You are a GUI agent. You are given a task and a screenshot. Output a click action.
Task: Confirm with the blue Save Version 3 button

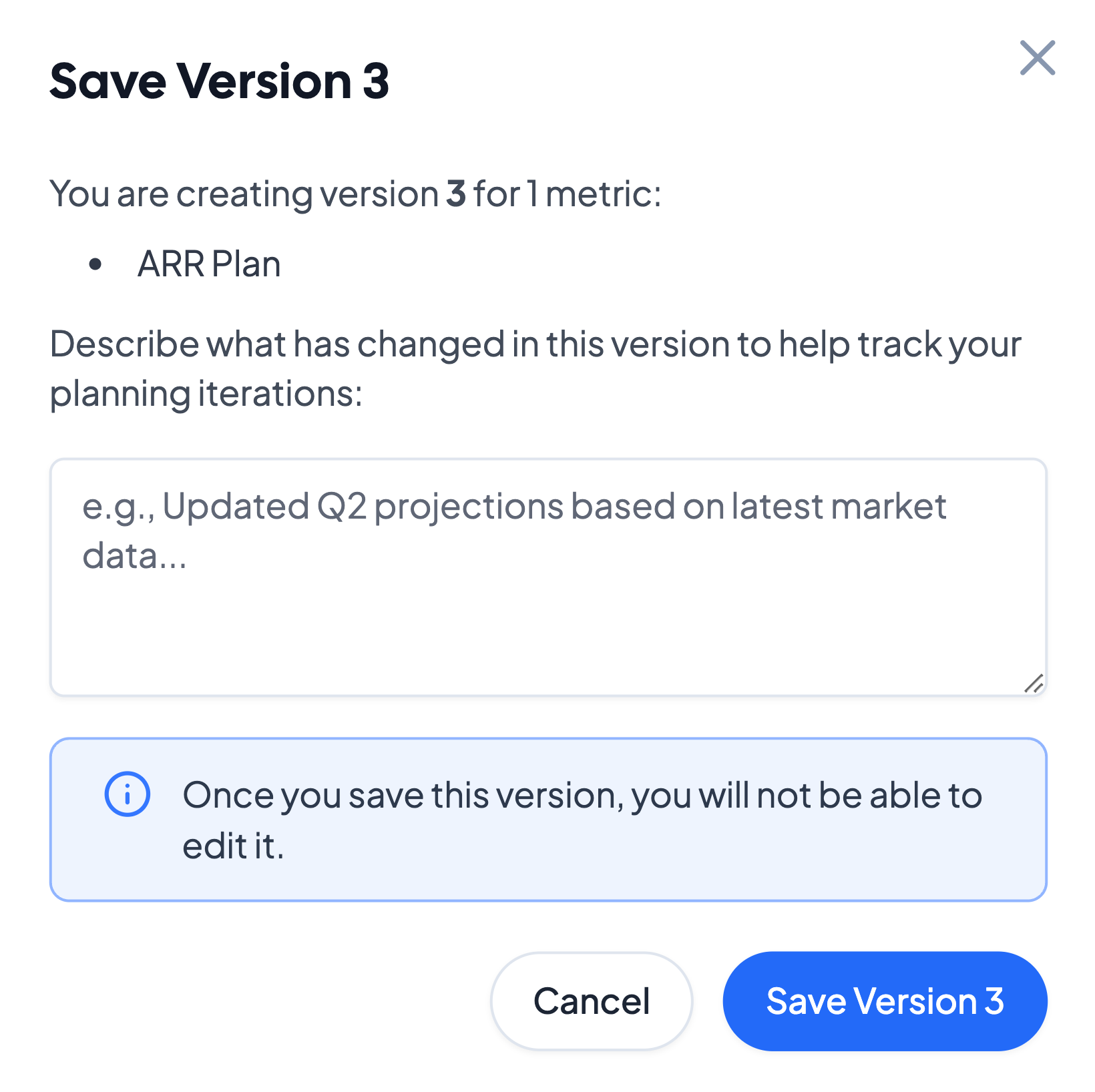(884, 1001)
